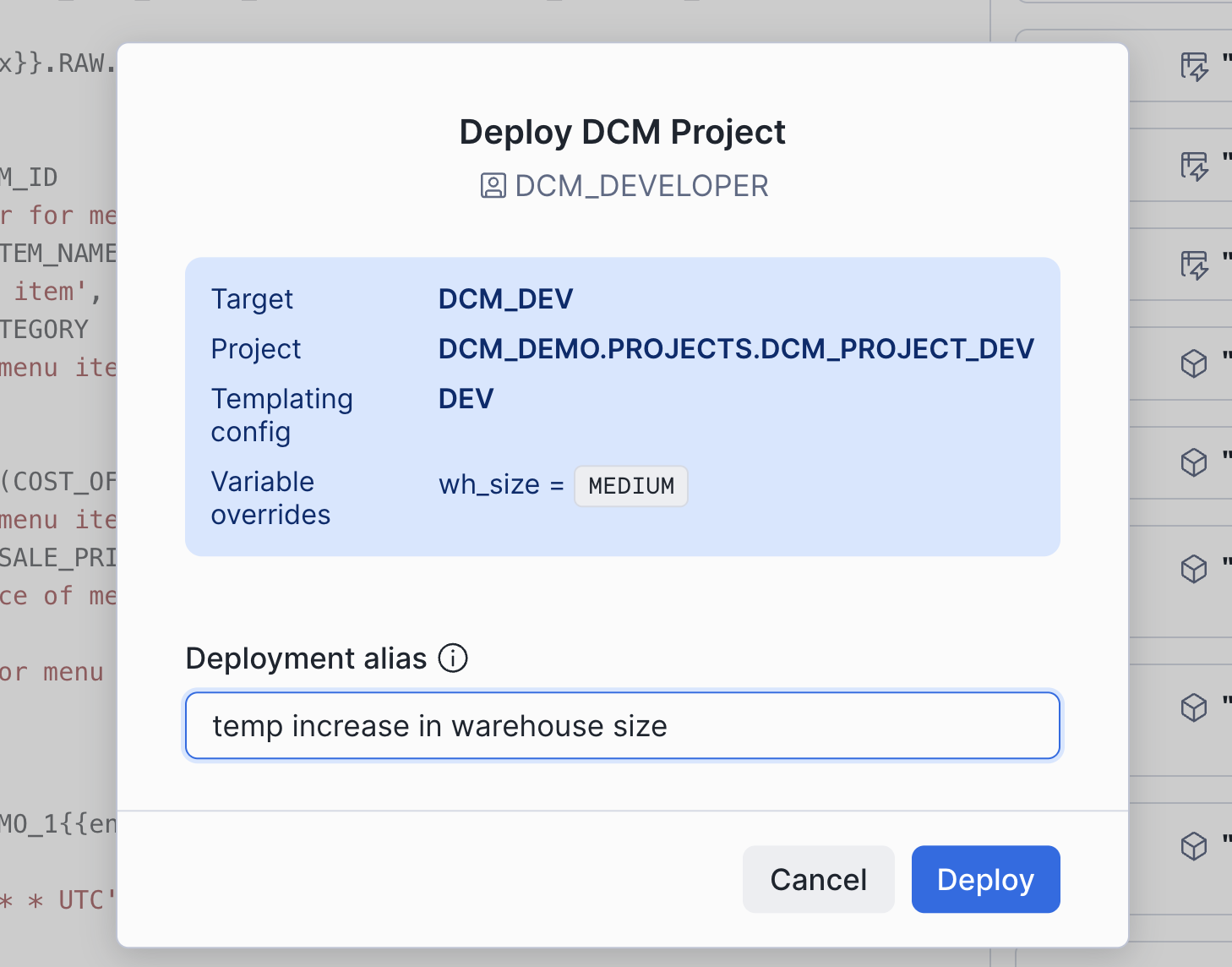Click the cube icon beside the Deploy button row
This screenshot has height=967, width=1232.
coord(1192,846)
